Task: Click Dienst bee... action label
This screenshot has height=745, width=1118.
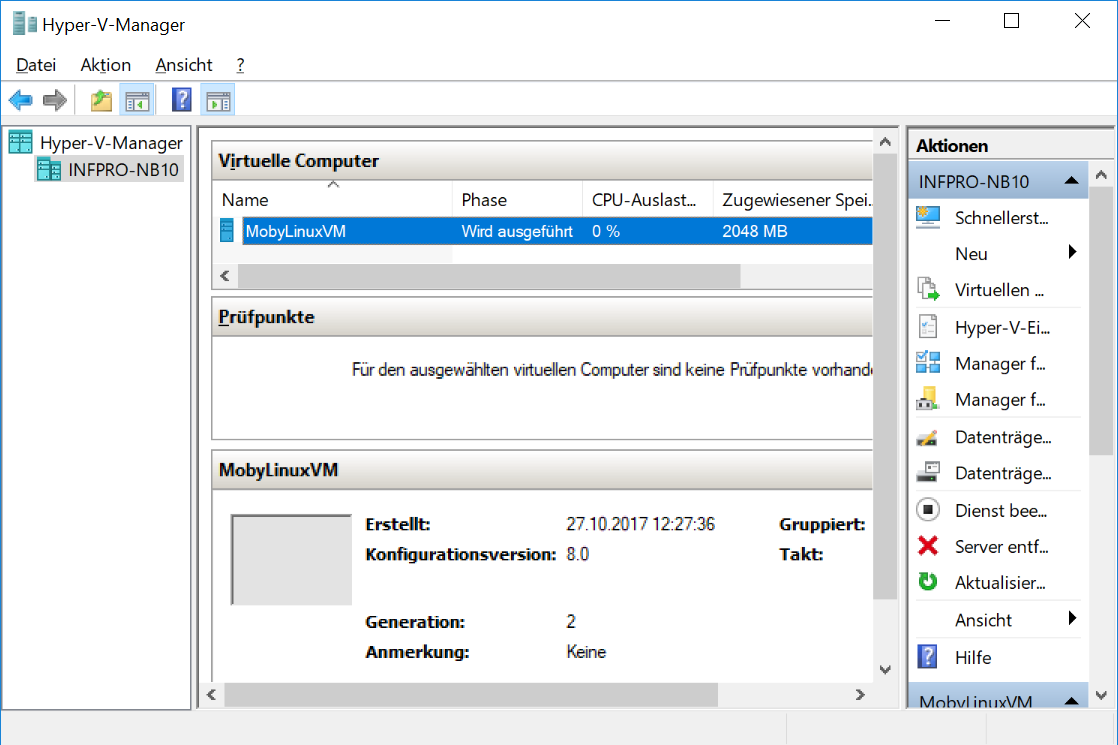Action: (x=1001, y=510)
